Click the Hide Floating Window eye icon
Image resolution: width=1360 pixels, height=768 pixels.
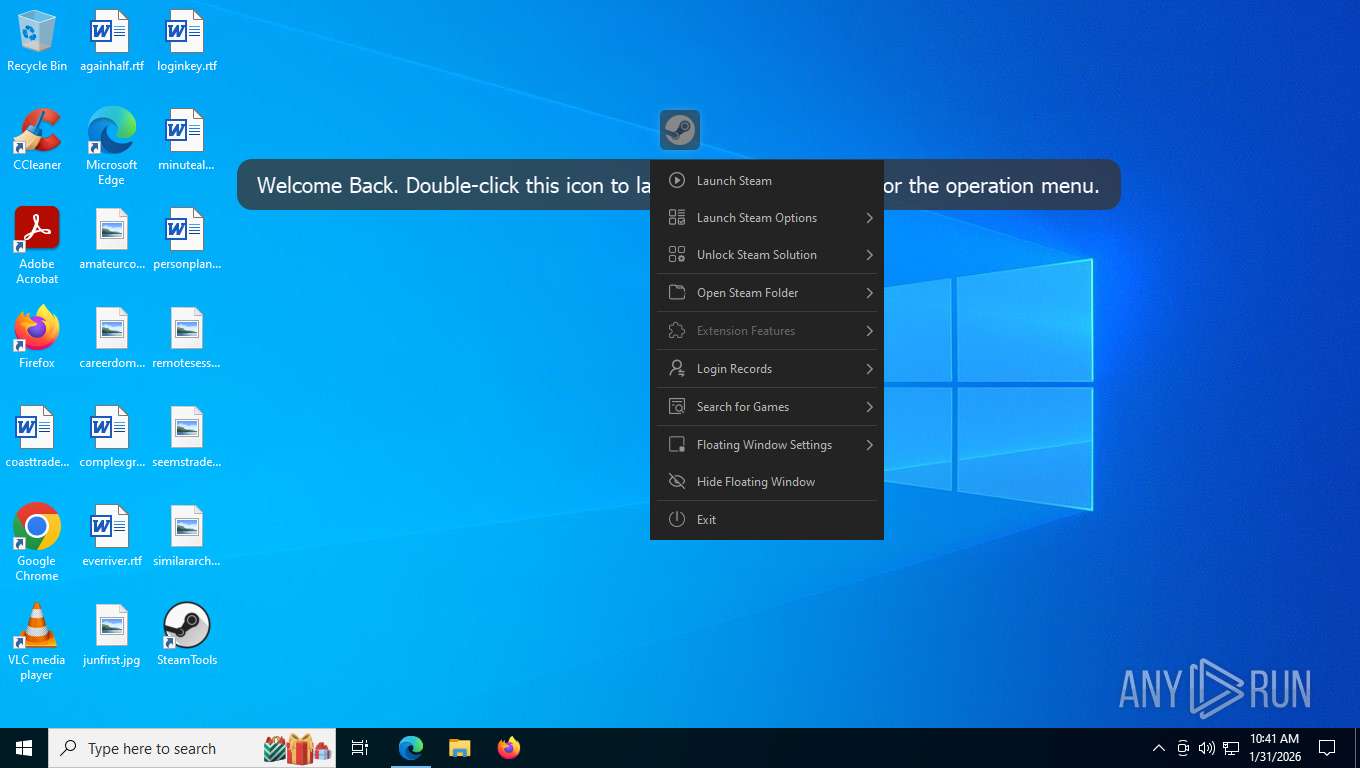(677, 482)
